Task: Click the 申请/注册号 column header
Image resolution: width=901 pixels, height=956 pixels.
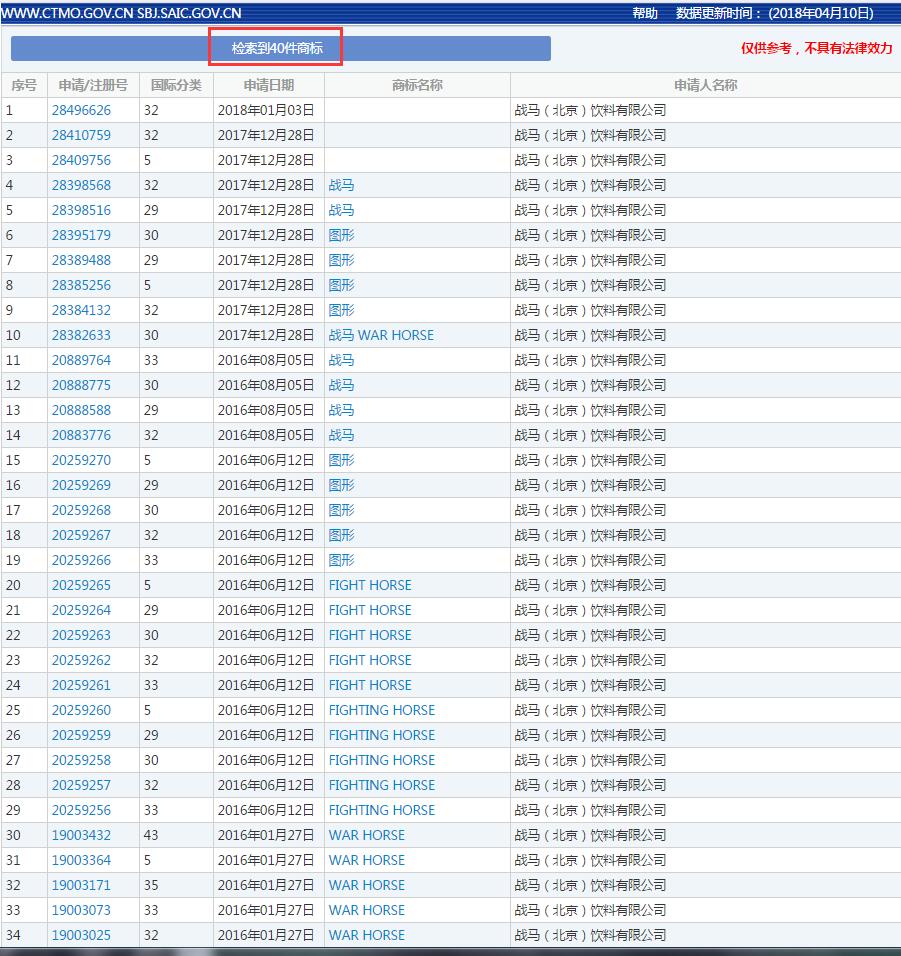Action: [93, 85]
